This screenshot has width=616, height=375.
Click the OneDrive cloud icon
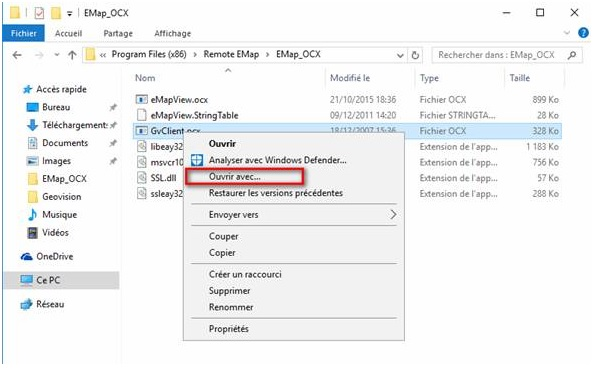tap(26, 257)
